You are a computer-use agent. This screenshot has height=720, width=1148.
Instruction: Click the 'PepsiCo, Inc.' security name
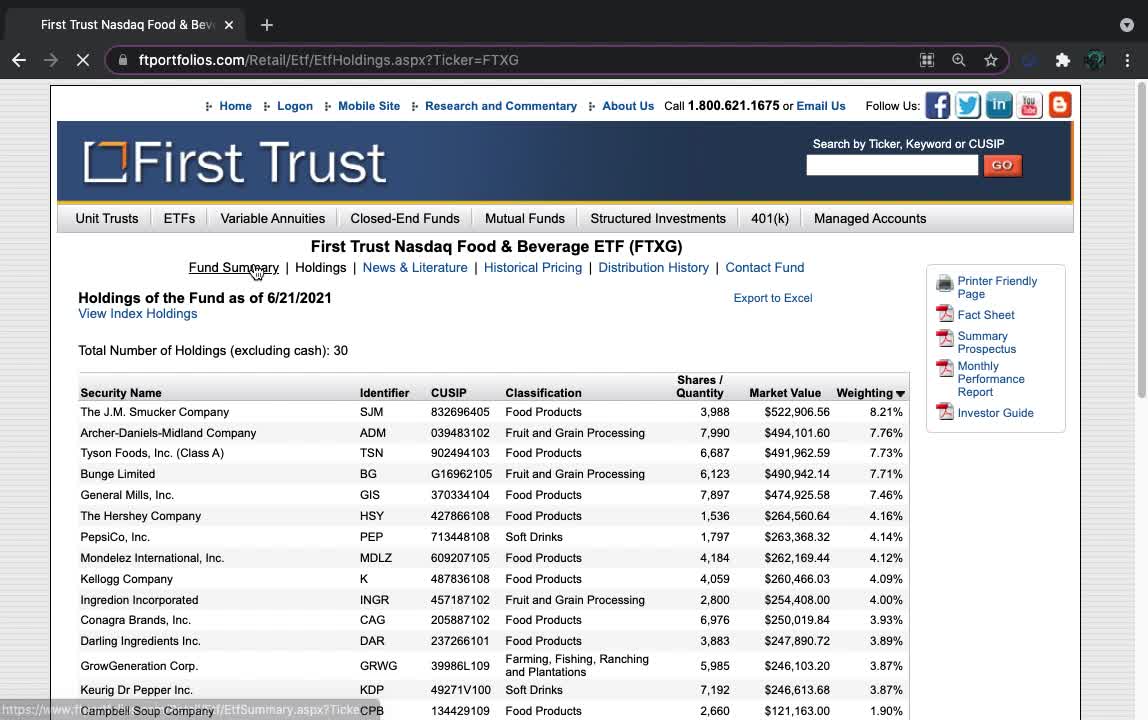(115, 537)
